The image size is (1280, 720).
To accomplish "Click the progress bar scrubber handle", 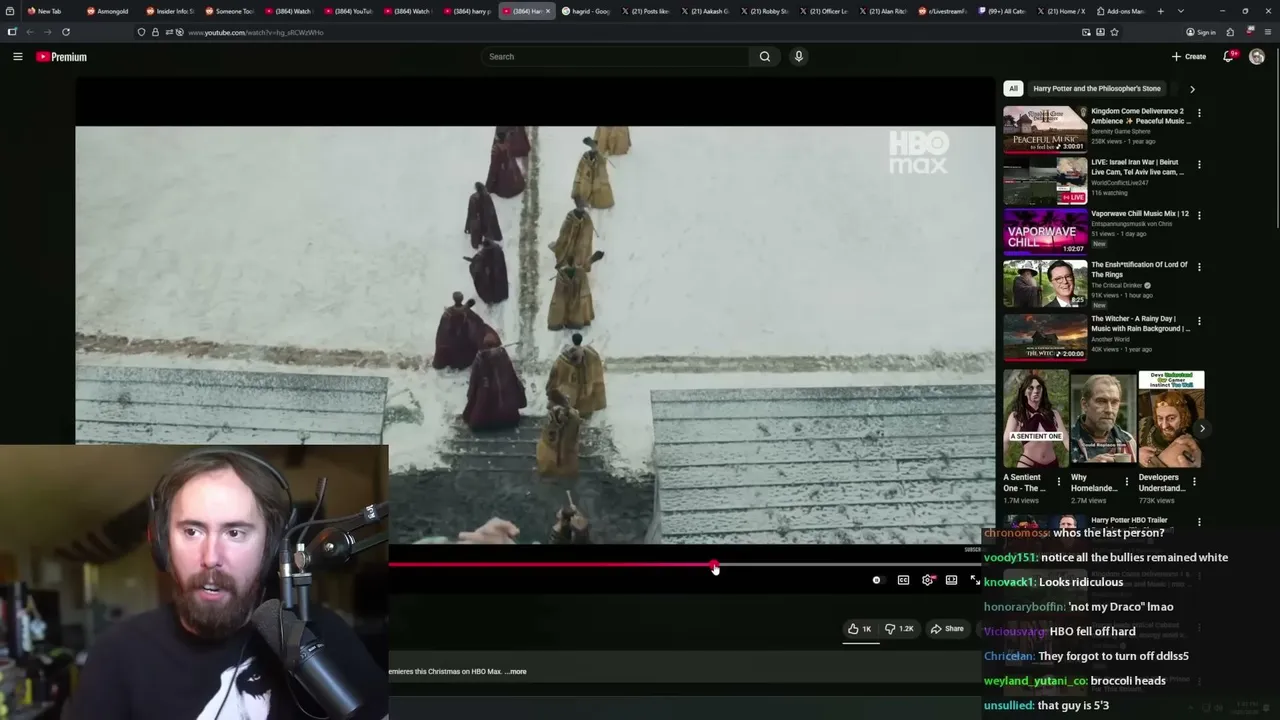I will [x=714, y=567].
